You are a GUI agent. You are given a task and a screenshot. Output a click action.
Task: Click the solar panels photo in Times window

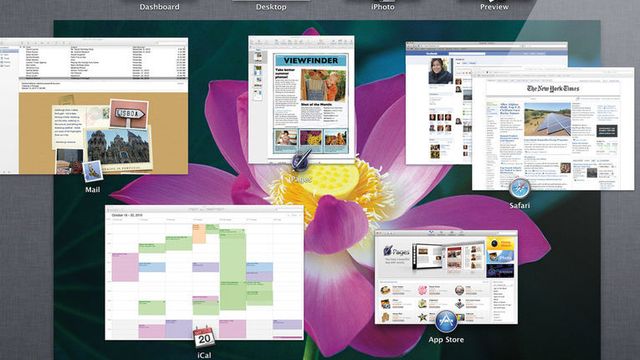pos(547,119)
